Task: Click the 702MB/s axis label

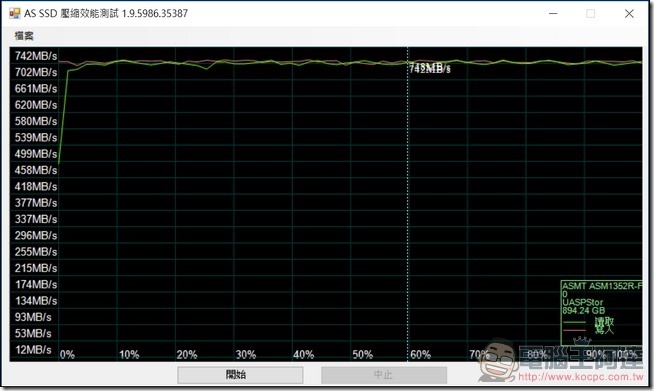Action: coord(36,72)
